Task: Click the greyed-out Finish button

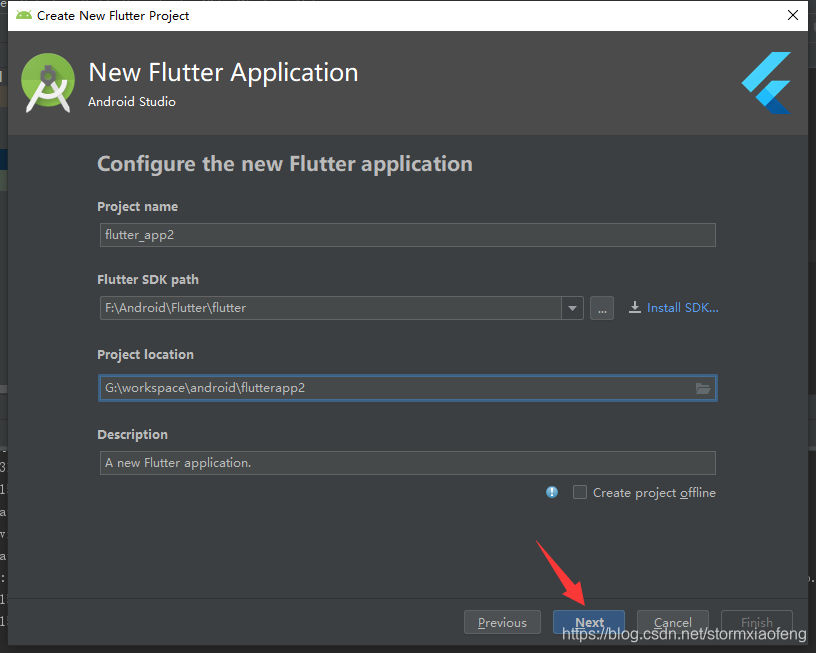Action: pyautogui.click(x=757, y=622)
